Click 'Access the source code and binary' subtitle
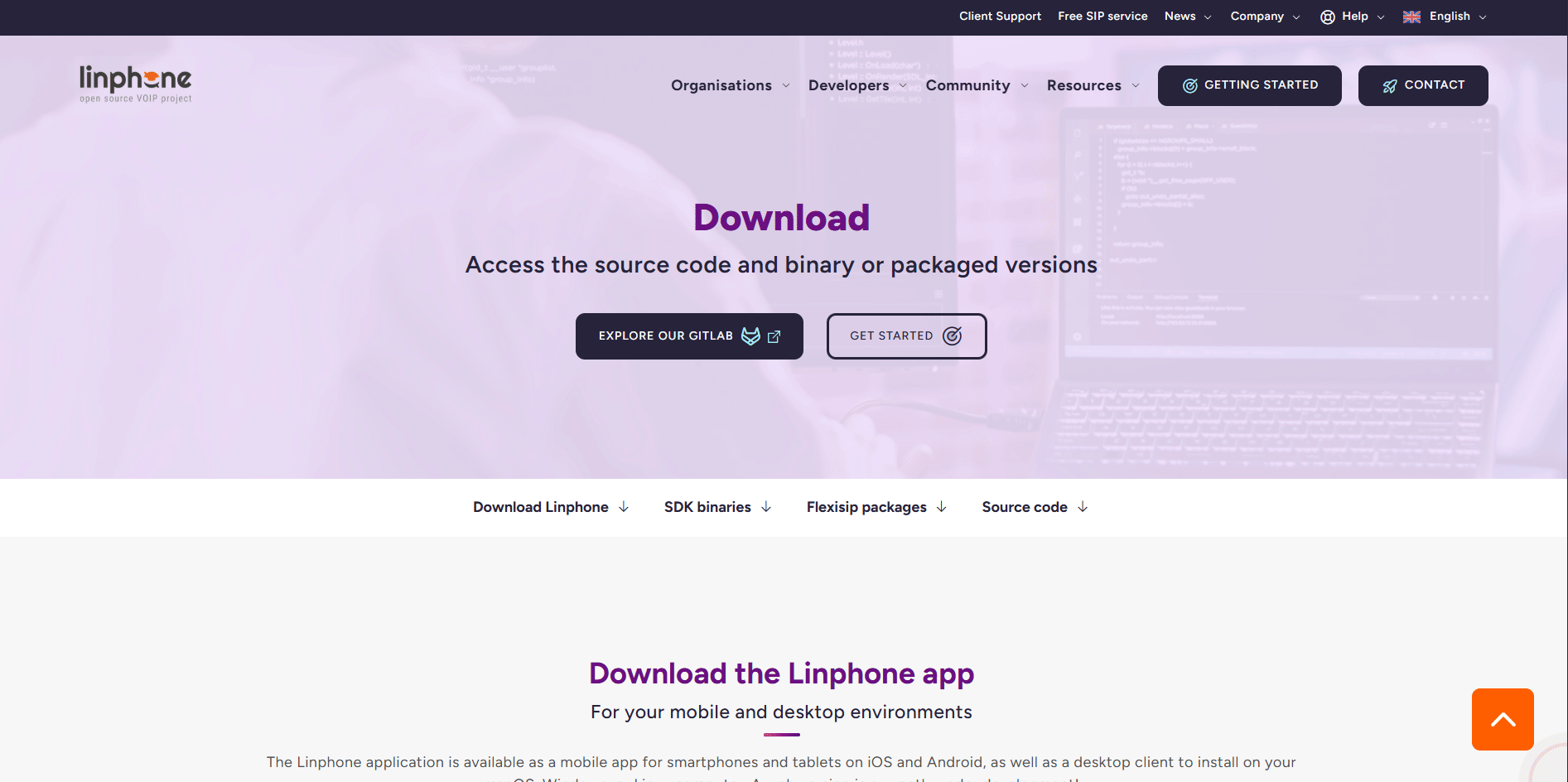Viewport: 1568px width, 782px height. click(x=781, y=265)
